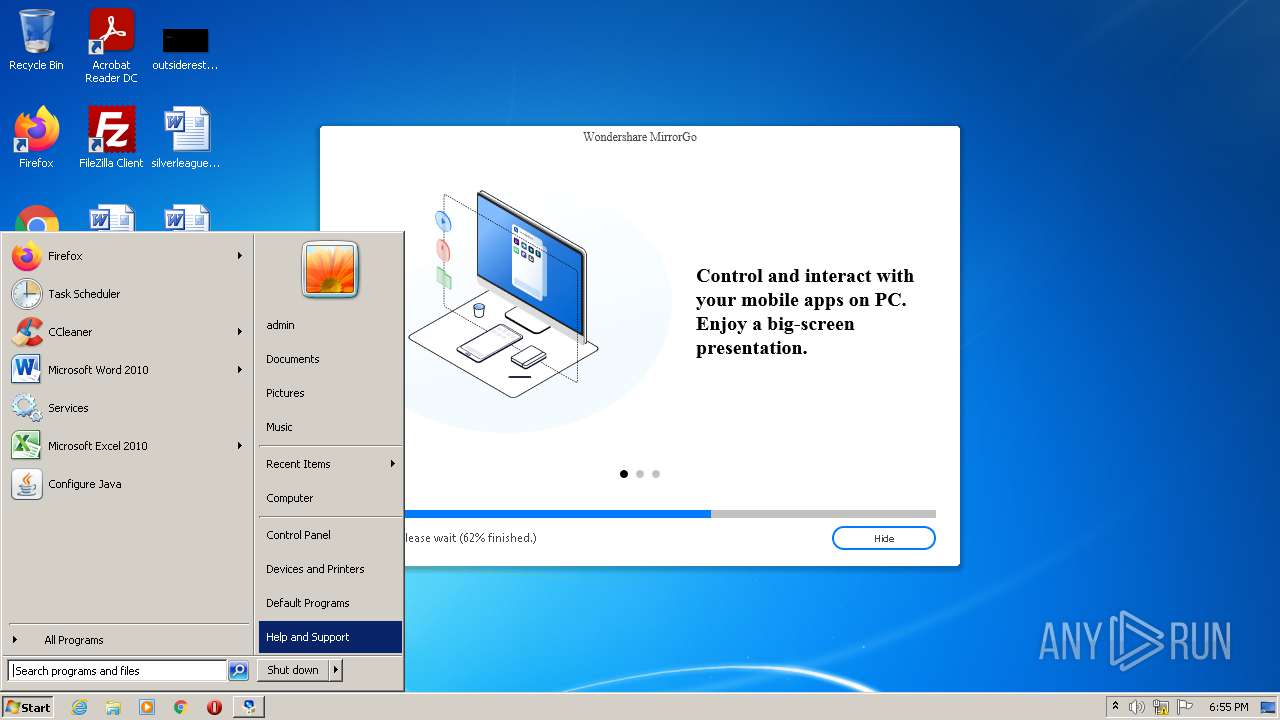Open Configure Java from Start menu

point(127,484)
